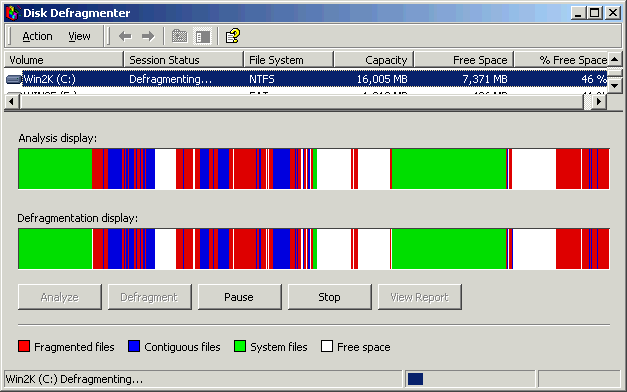The height and width of the screenshot is (392, 627).
Task: Toggle the Show/Hide console tree icon
Action: tap(203, 36)
